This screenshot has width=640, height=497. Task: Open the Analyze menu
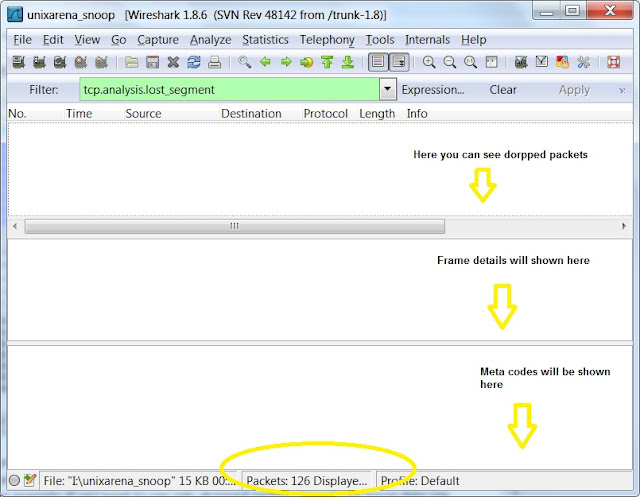tap(211, 40)
